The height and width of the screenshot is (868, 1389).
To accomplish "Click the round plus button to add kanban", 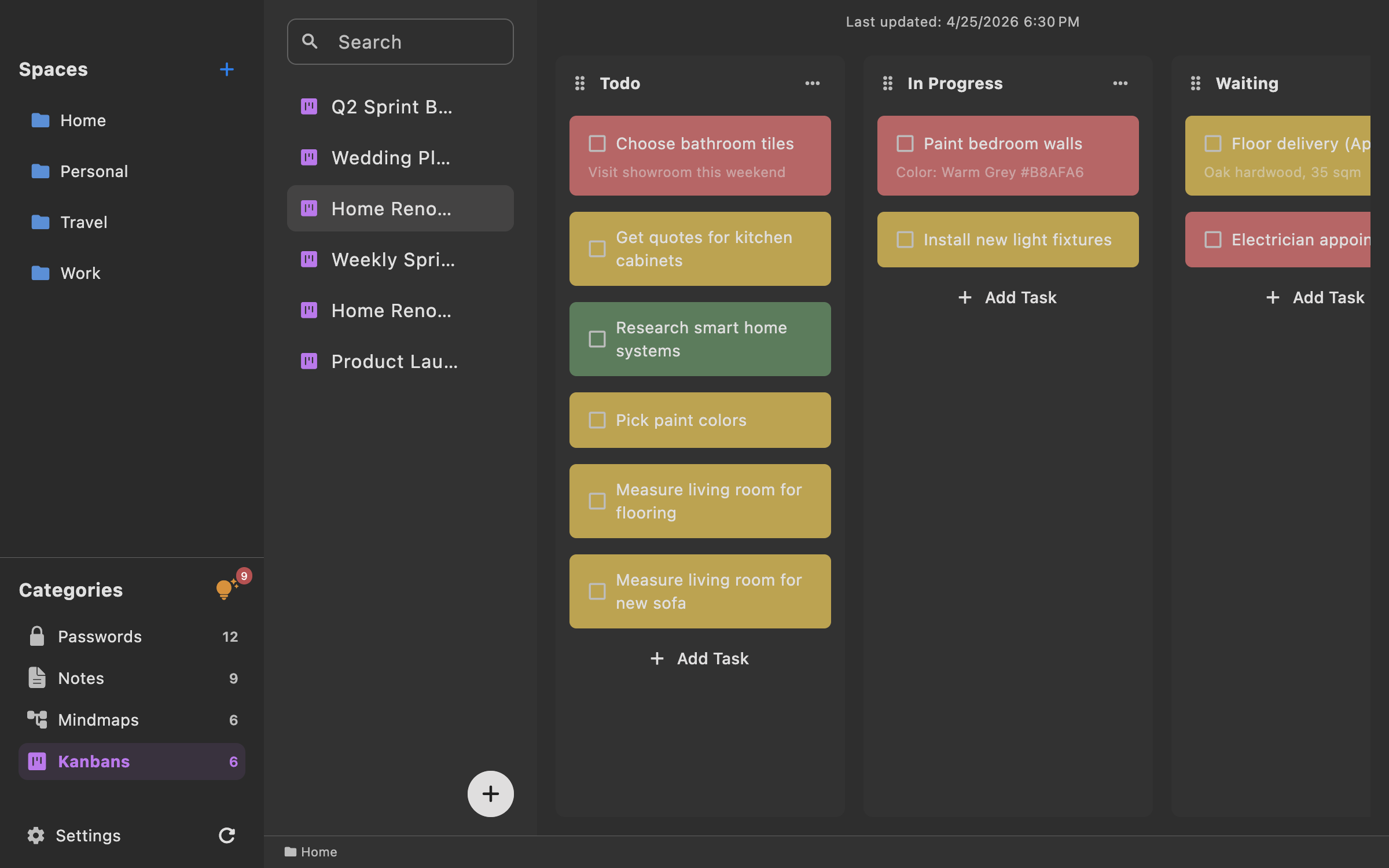I will pos(490,793).
